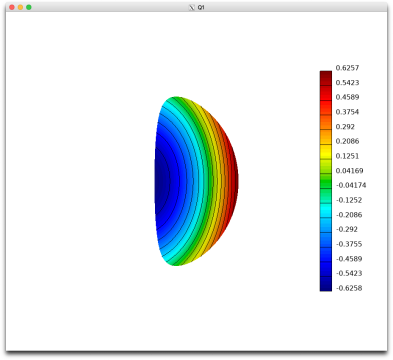Maximize window using green title bar button

[x=29, y=7]
